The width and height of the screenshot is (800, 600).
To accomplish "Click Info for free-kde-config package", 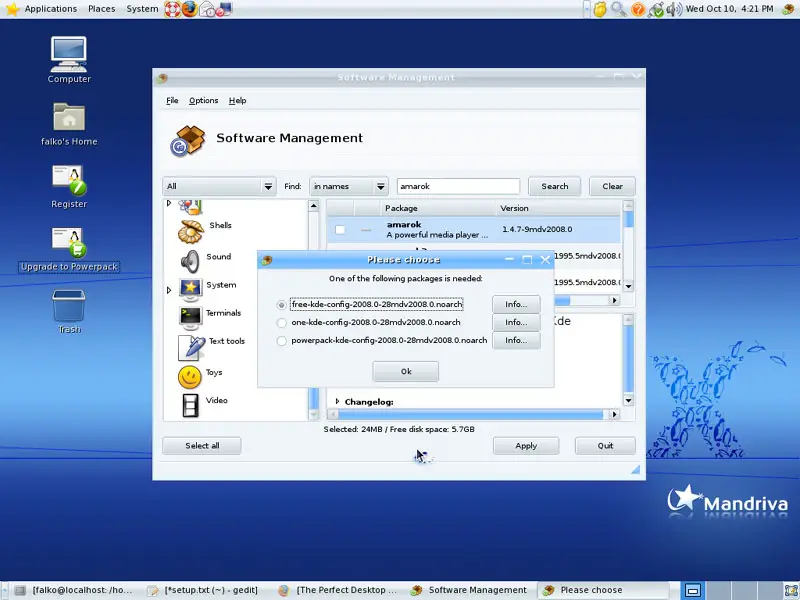I will pos(516,305).
